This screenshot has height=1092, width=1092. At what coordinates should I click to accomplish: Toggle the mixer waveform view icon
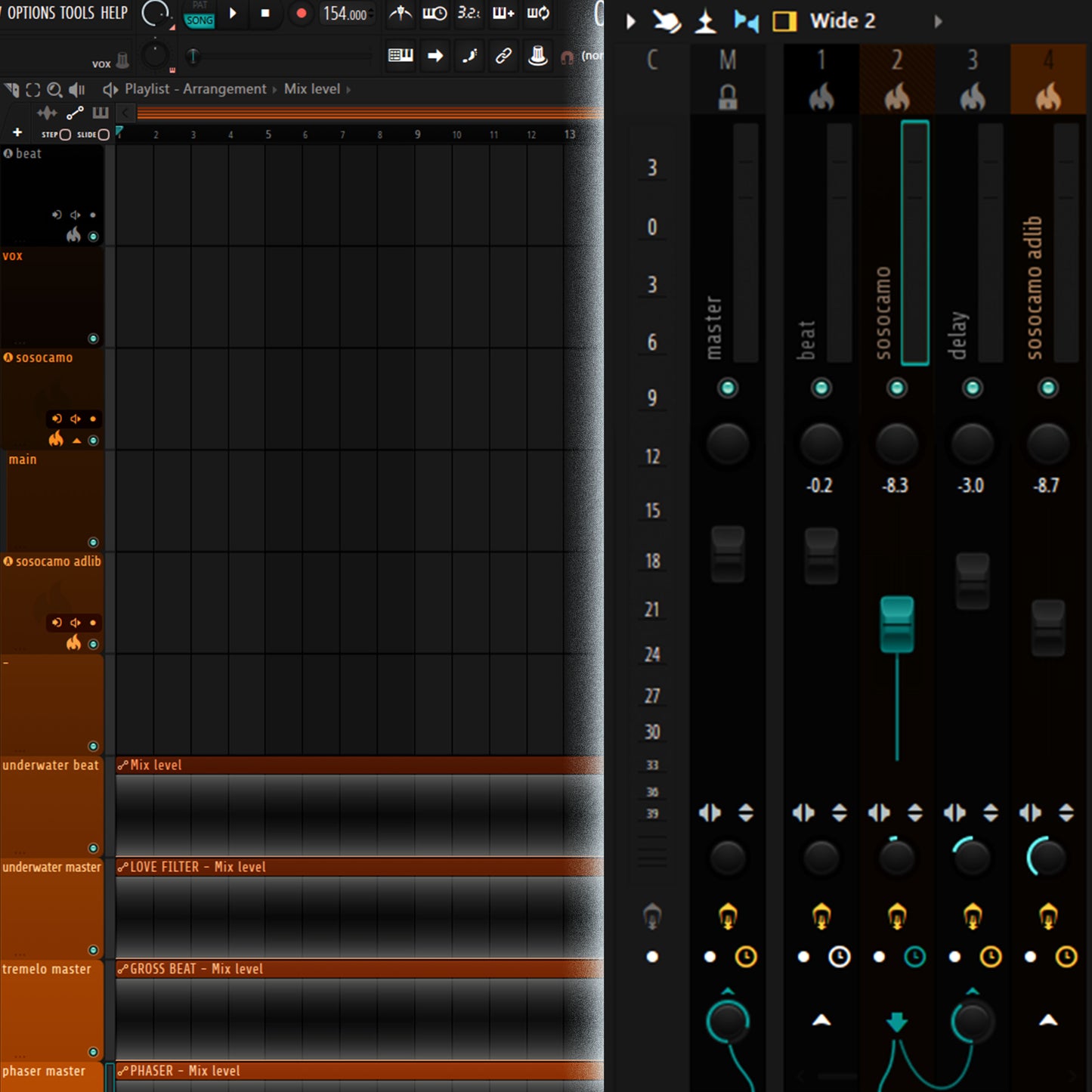[x=746, y=22]
